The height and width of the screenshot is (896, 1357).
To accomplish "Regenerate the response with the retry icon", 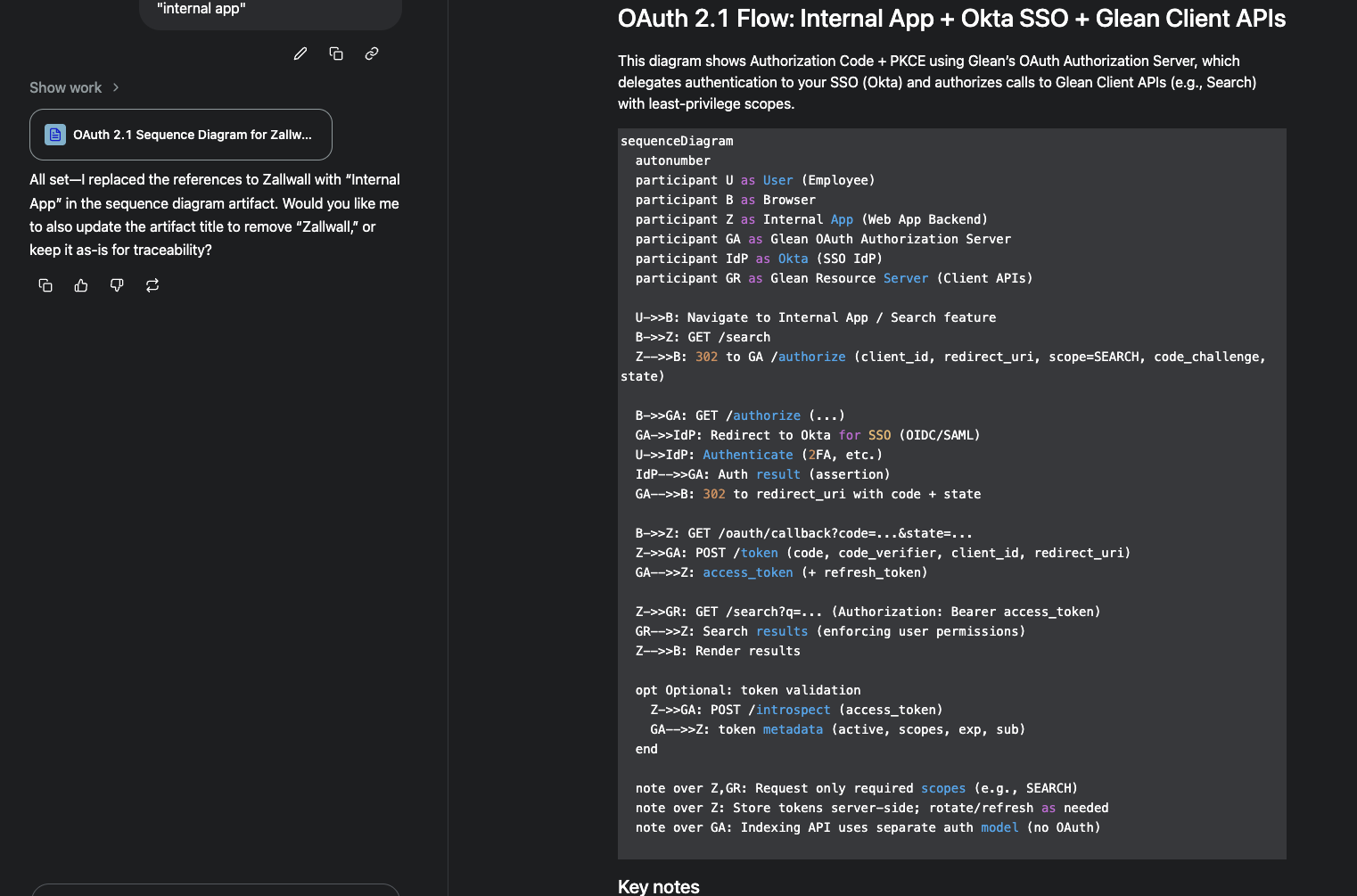I will pos(152,285).
